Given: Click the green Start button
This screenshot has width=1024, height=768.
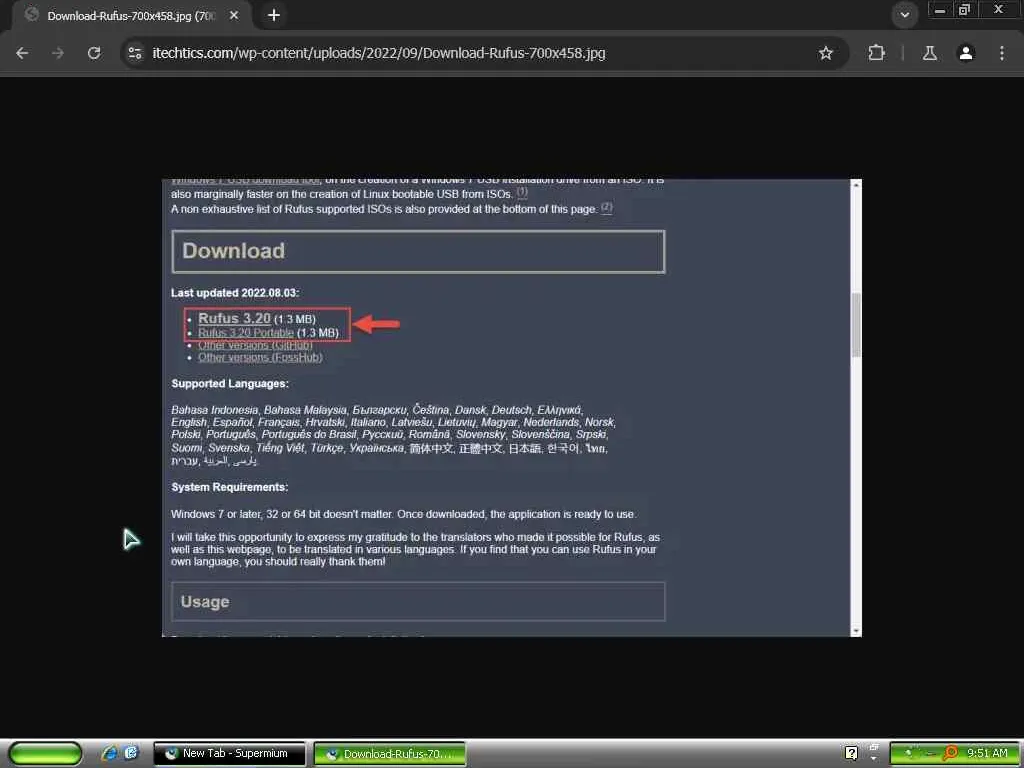Looking at the screenshot, I should coord(44,753).
